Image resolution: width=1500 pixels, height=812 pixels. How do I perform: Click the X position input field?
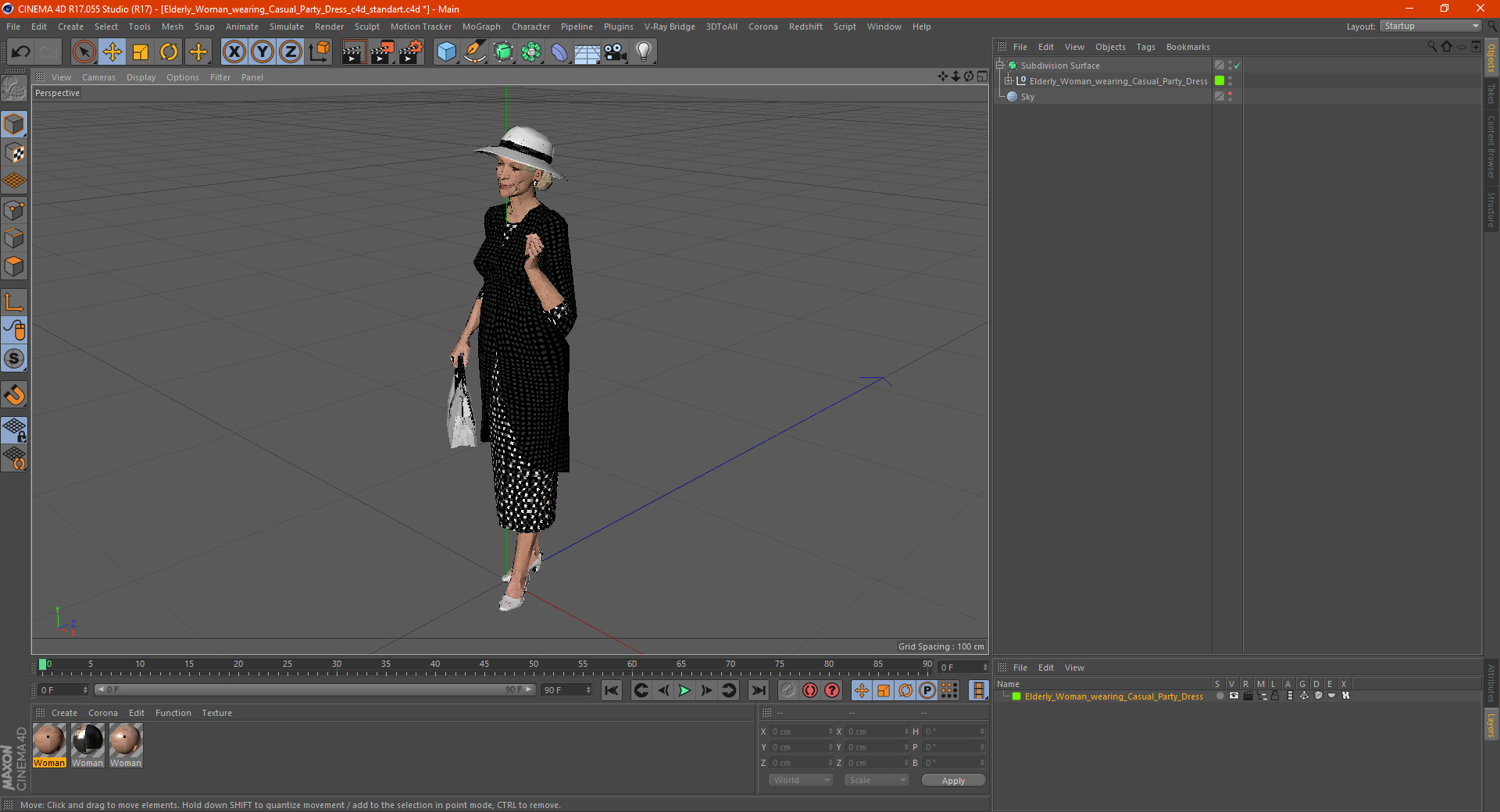coord(801,732)
